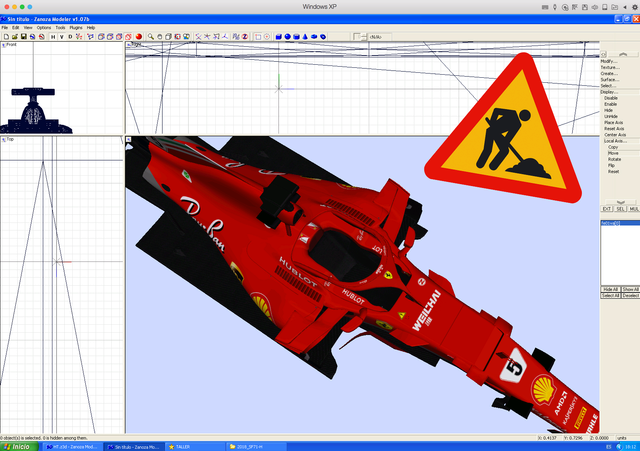
Task: Open the Edit menu
Action: pyautogui.click(x=16, y=28)
